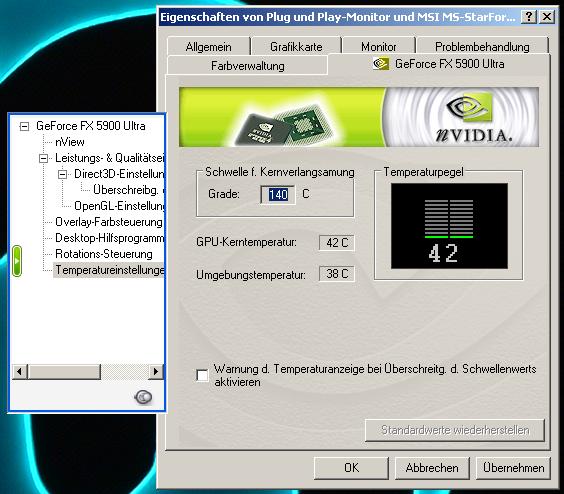
Task: Collapse the Leistungs- & Qualitätseinstellungen node
Action: click(43, 158)
